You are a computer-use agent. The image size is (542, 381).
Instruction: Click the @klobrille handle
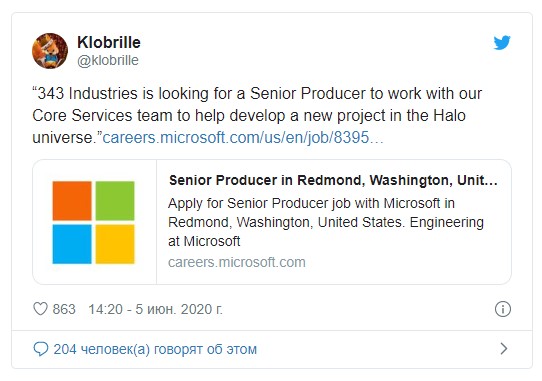108,60
